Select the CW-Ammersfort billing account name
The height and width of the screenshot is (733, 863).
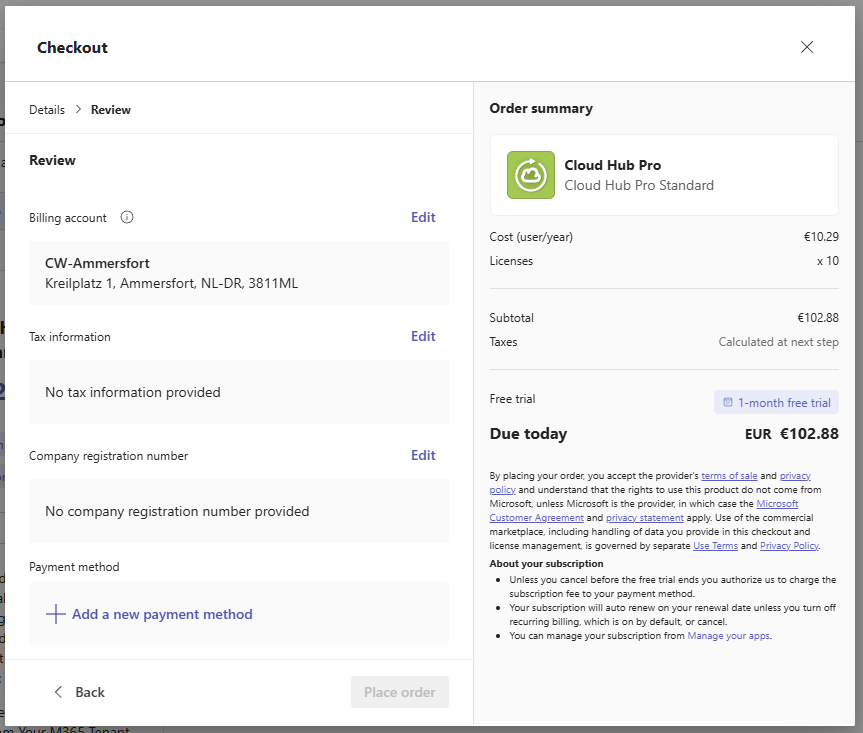click(97, 263)
